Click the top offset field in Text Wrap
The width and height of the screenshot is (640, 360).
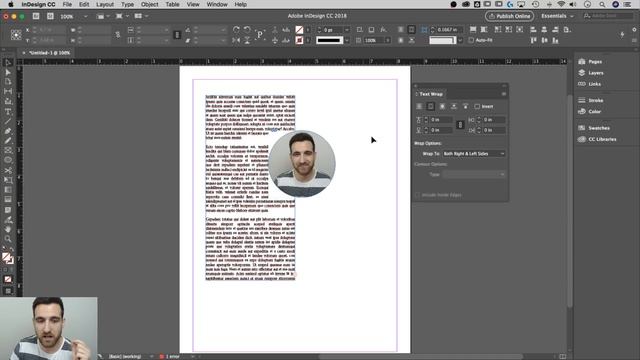coord(442,120)
